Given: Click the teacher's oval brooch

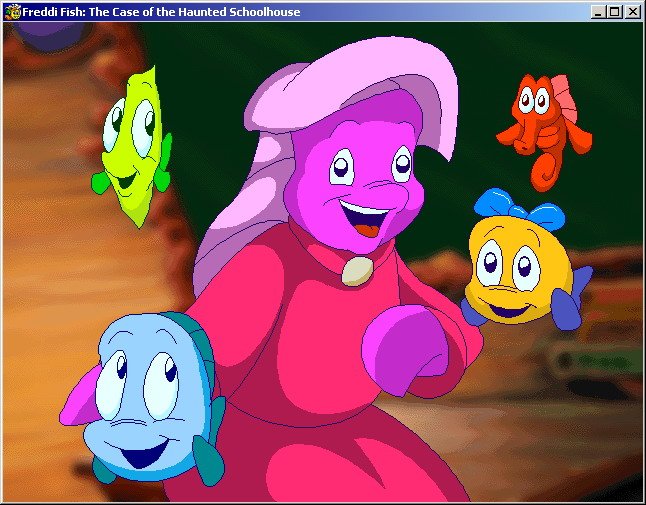Looking at the screenshot, I should coord(357,271).
